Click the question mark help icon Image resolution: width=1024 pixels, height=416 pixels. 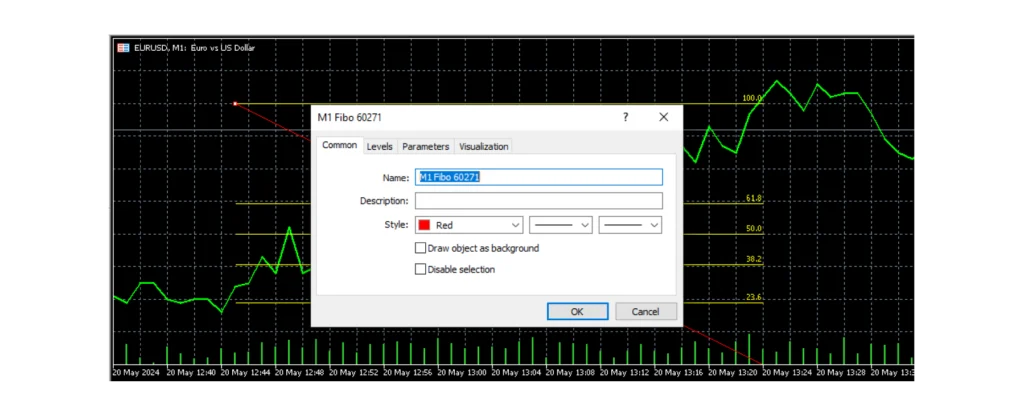(x=626, y=117)
